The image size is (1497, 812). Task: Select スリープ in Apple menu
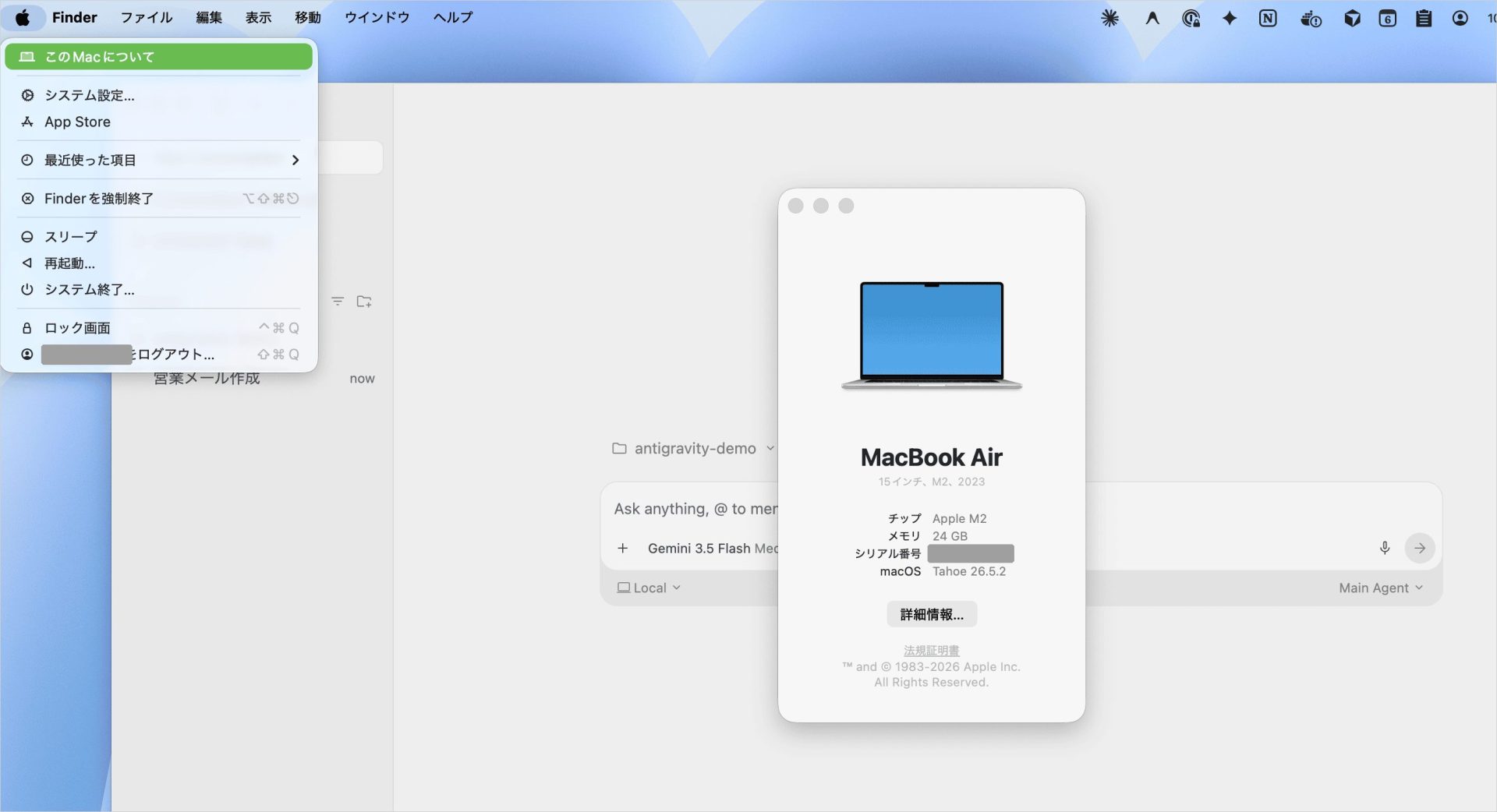click(x=158, y=236)
